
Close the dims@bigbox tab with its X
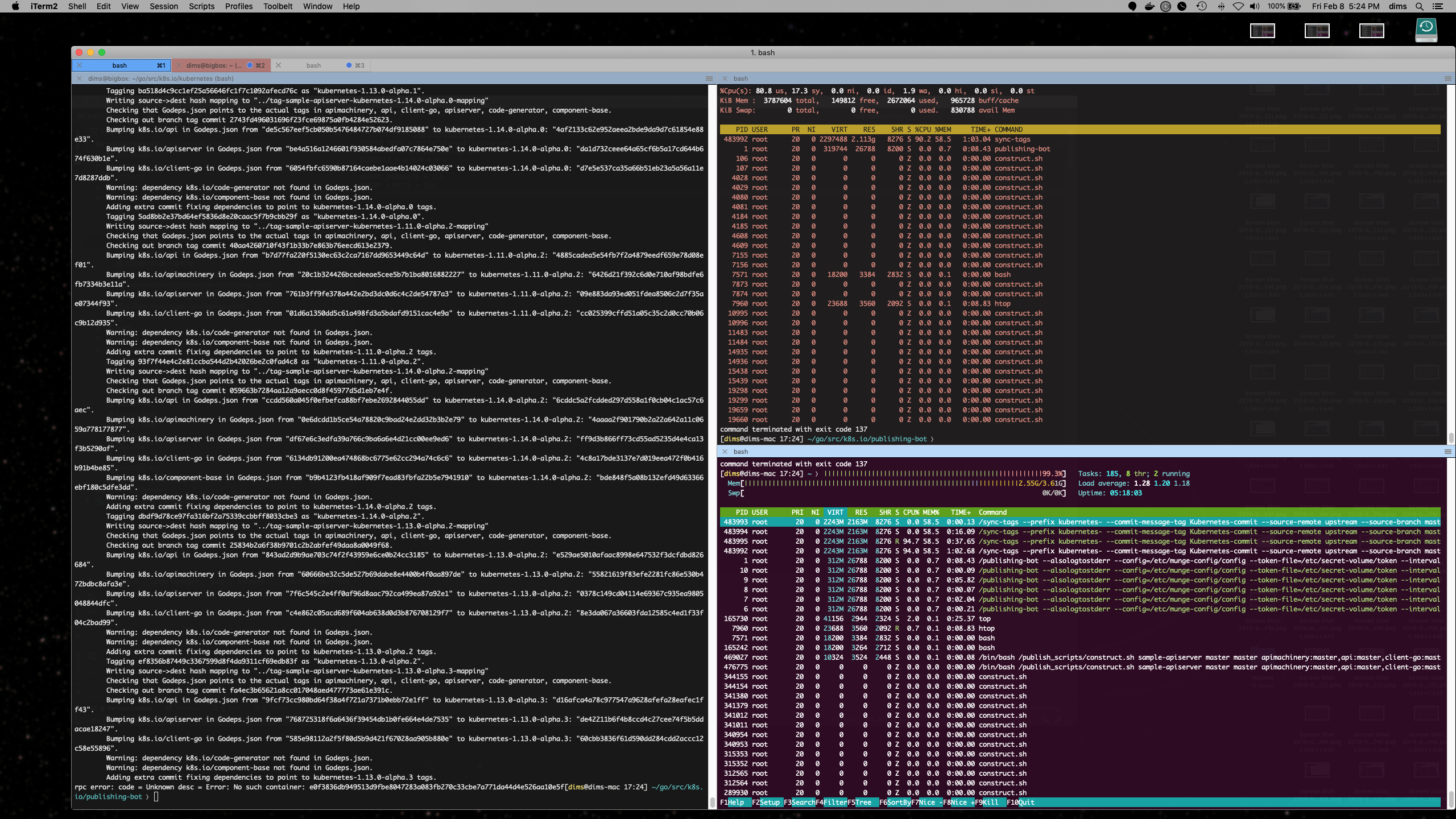click(178, 65)
